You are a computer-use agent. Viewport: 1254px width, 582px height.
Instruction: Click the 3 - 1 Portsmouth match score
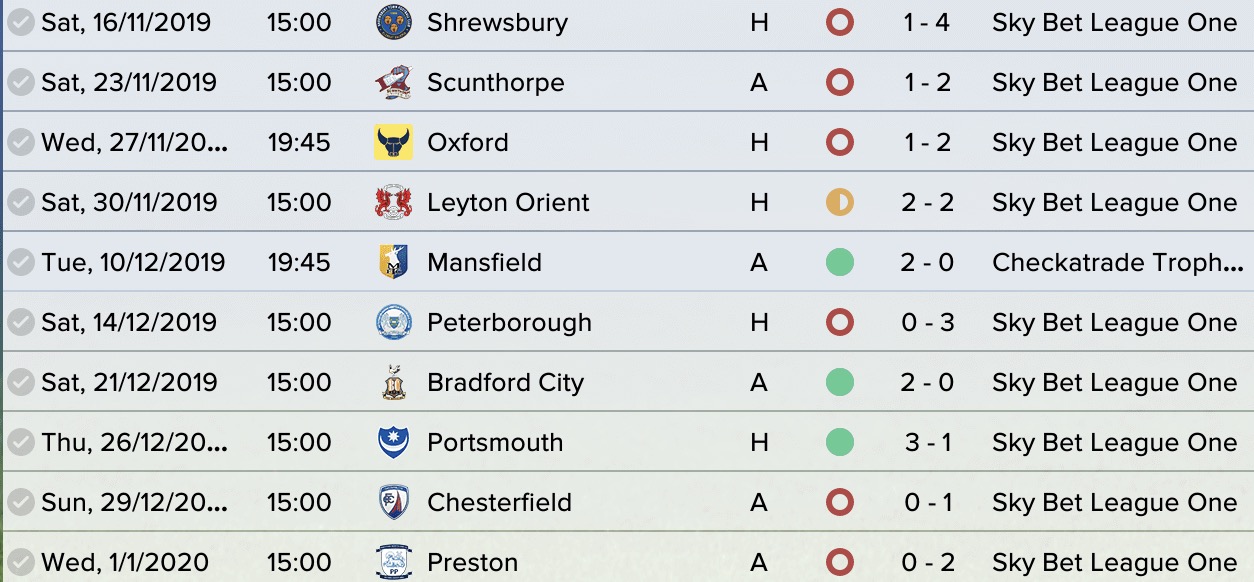927,442
